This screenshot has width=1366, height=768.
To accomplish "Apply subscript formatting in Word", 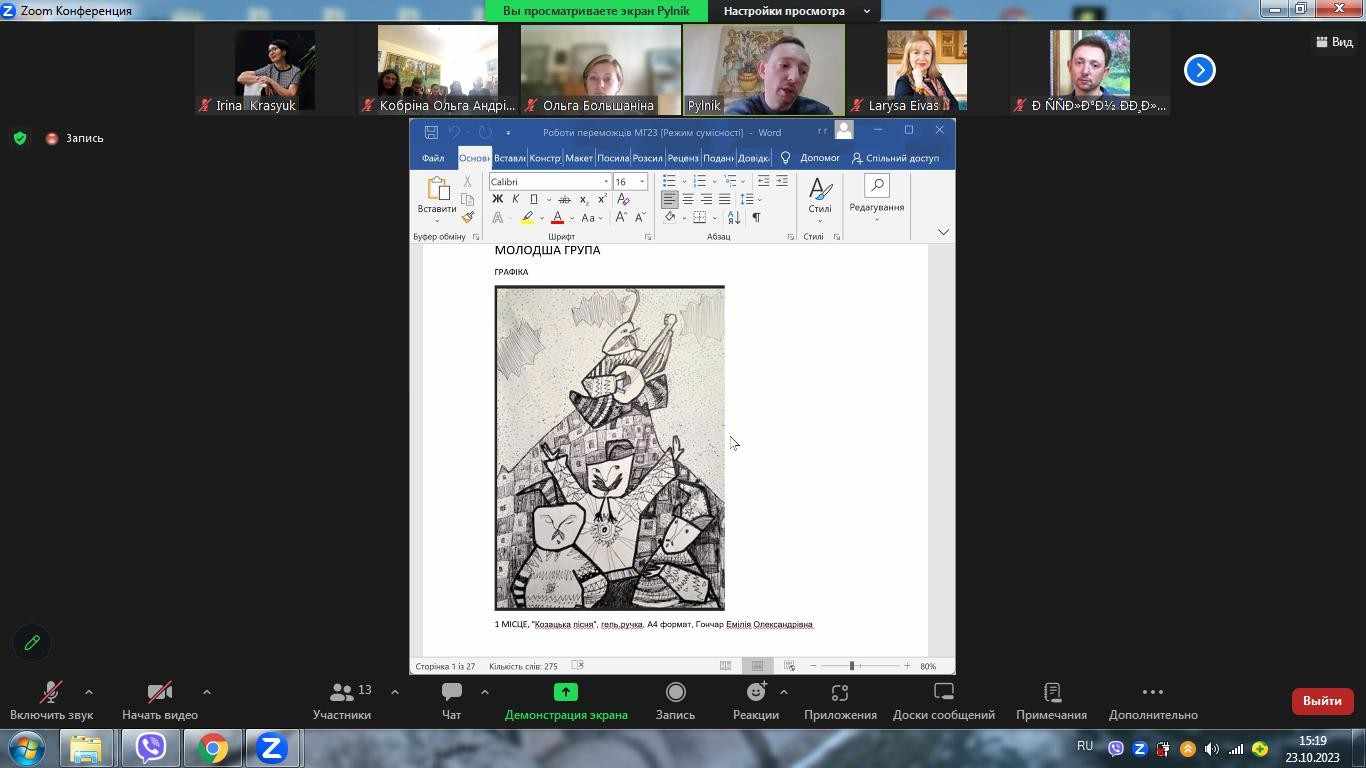I will [x=584, y=199].
